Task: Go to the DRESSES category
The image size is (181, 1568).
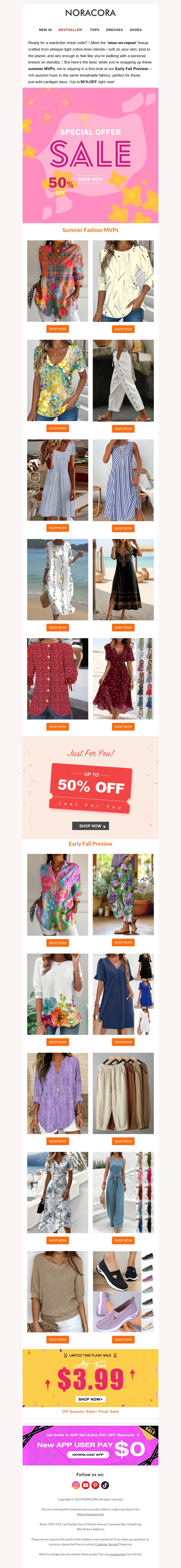Action: (x=114, y=30)
